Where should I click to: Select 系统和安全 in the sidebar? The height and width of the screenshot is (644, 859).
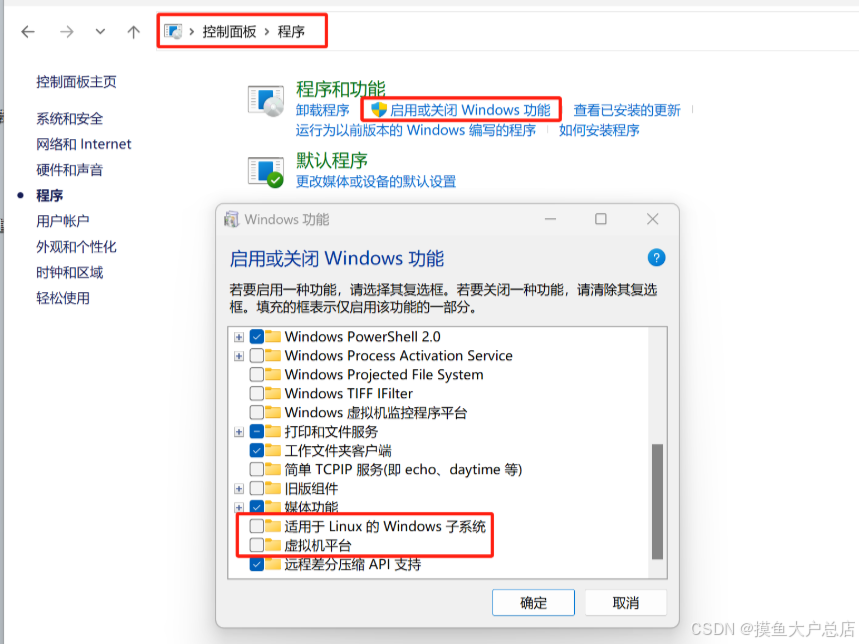click(x=70, y=118)
